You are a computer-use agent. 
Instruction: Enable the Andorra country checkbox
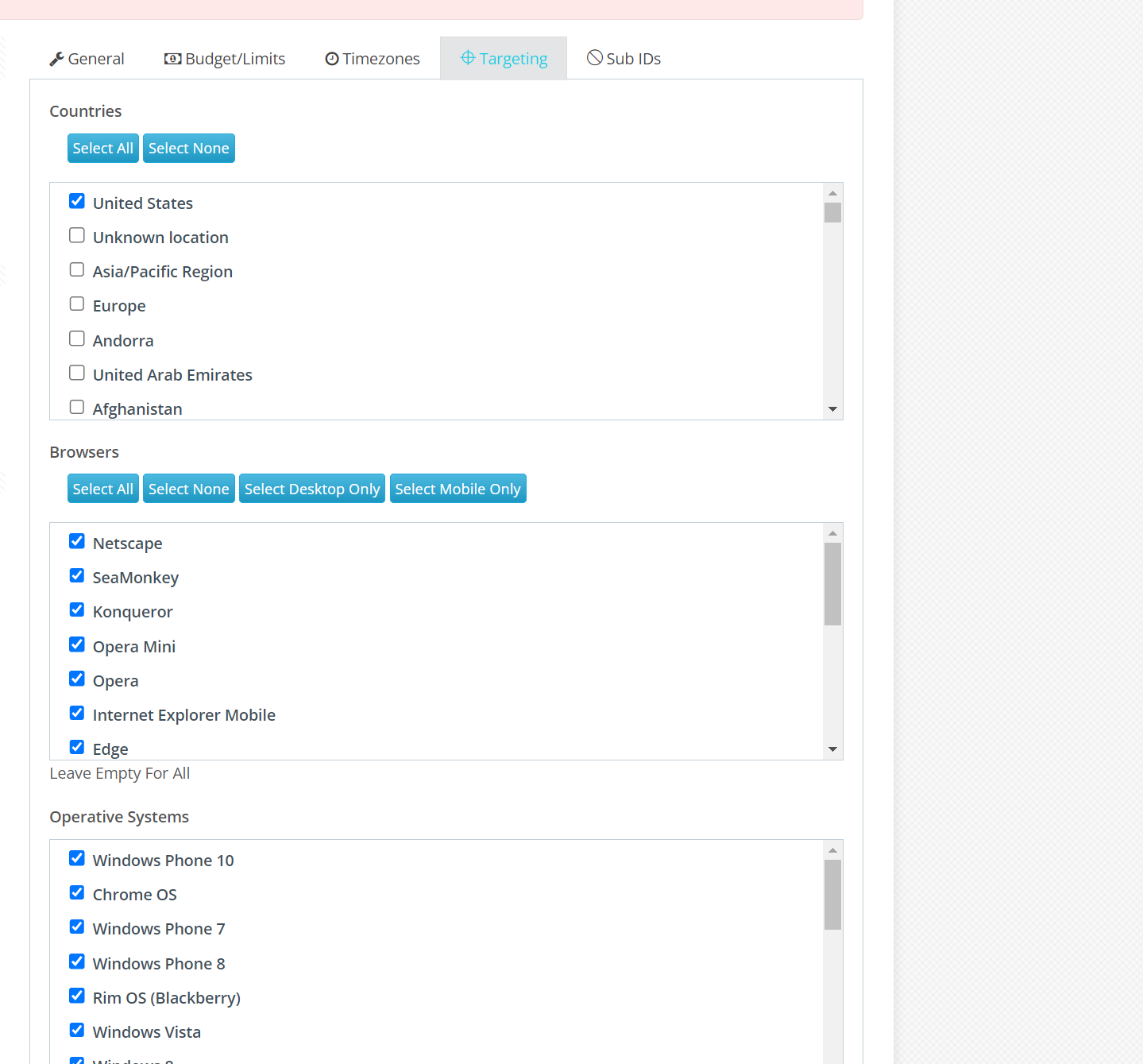coord(77,339)
